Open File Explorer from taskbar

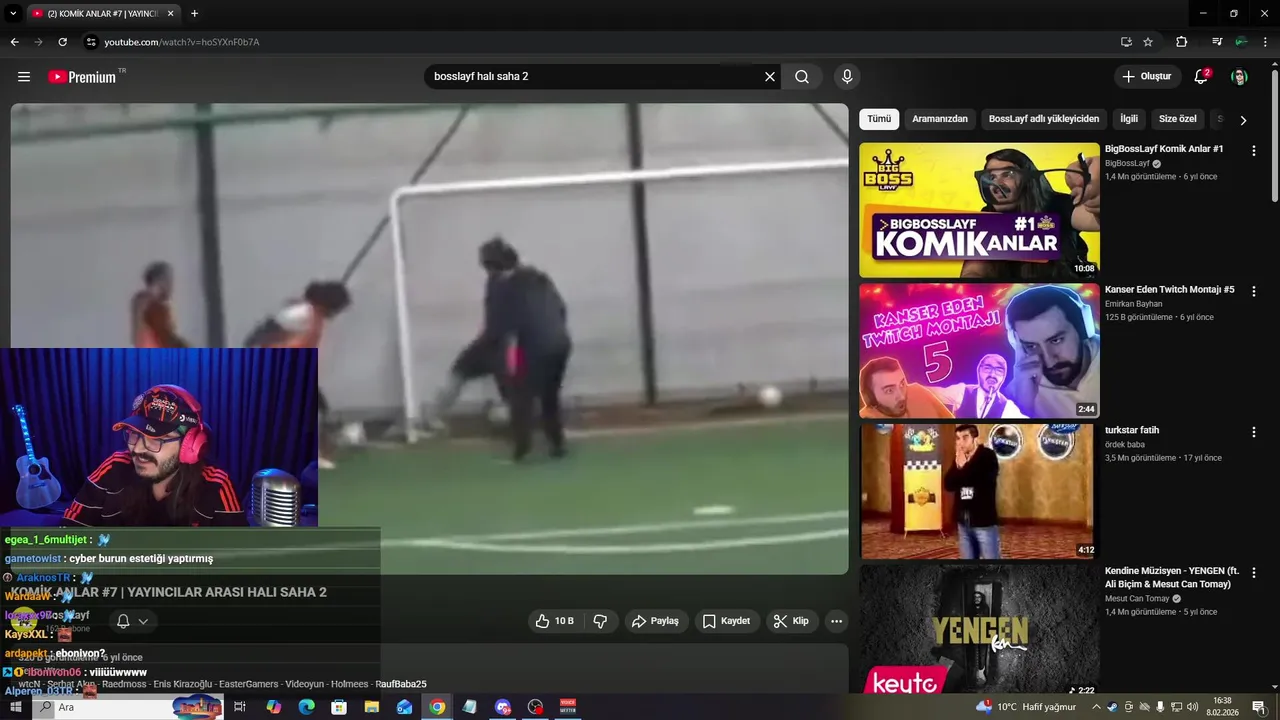pos(372,707)
